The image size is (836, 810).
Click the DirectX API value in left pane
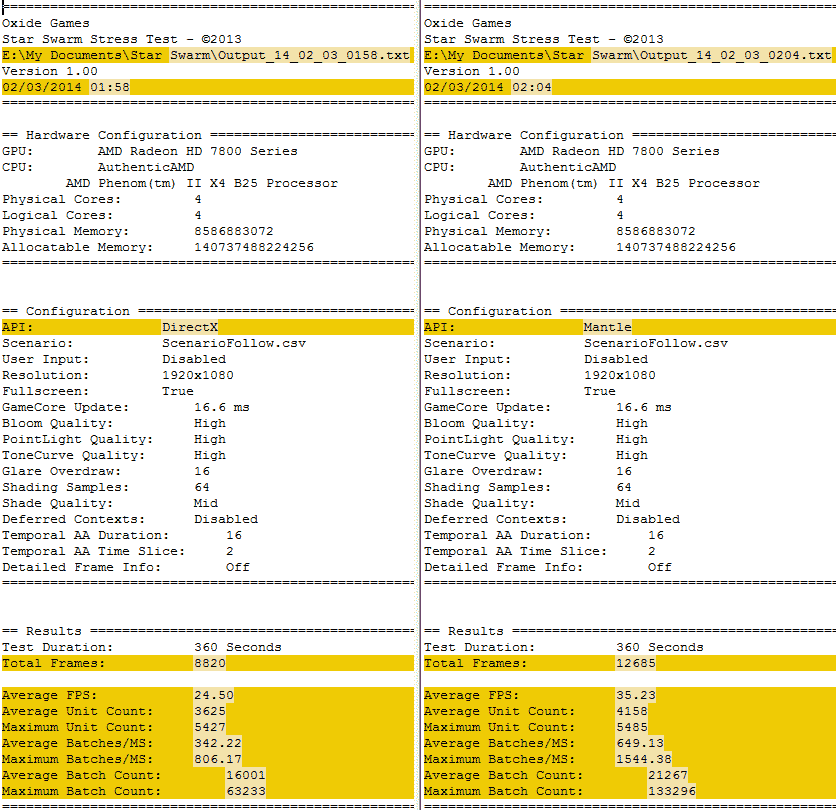tap(190, 327)
